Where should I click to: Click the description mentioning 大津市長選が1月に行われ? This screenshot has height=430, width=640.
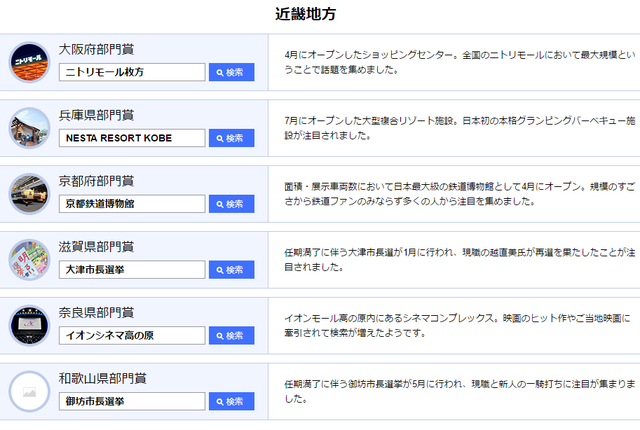460,259
